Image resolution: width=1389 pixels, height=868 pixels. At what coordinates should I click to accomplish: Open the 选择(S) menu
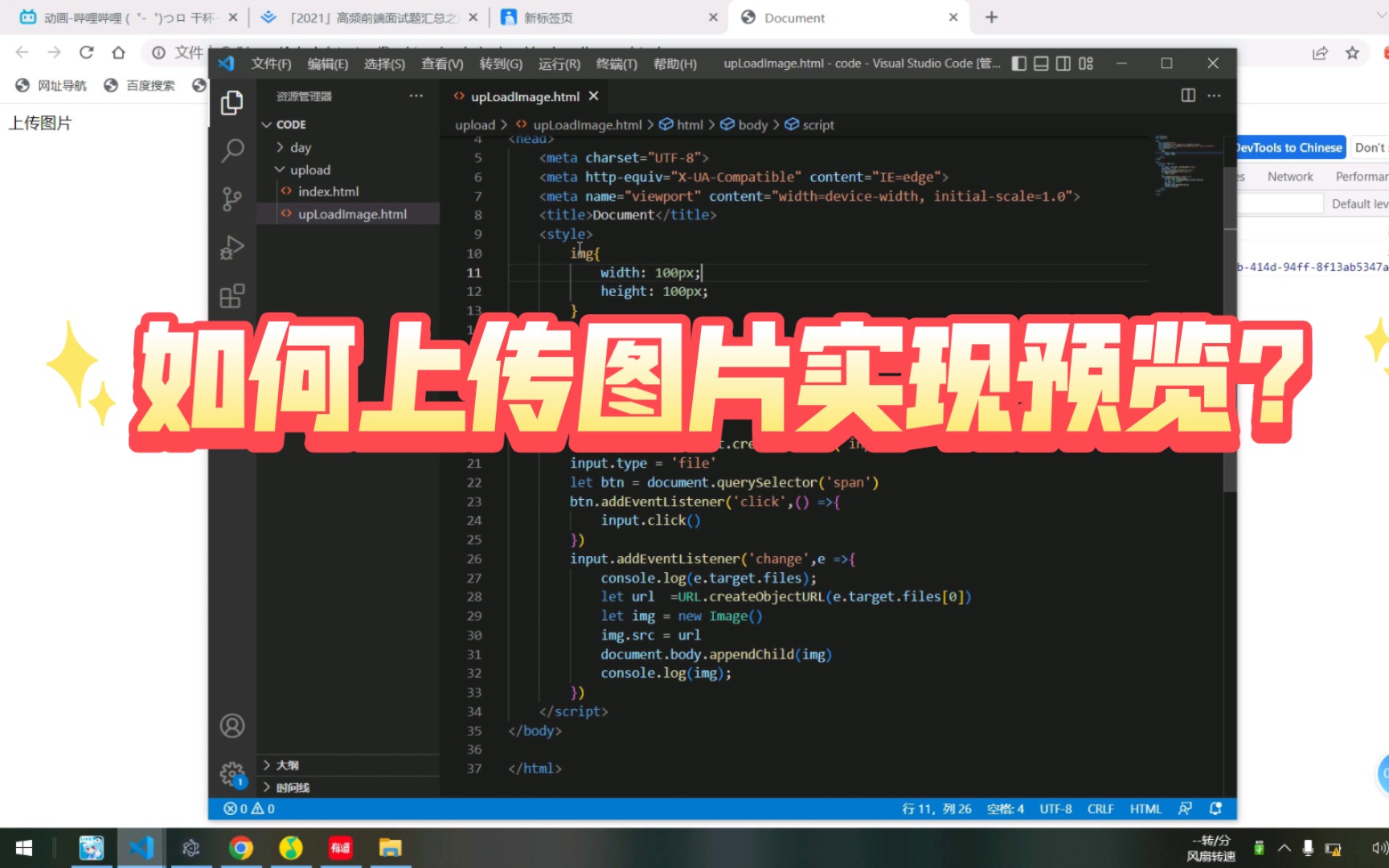384,63
